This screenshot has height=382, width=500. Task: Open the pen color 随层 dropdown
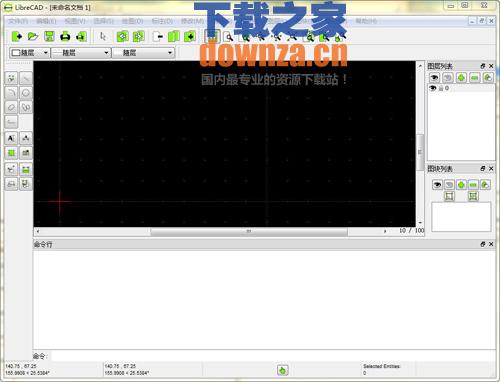(x=30, y=53)
